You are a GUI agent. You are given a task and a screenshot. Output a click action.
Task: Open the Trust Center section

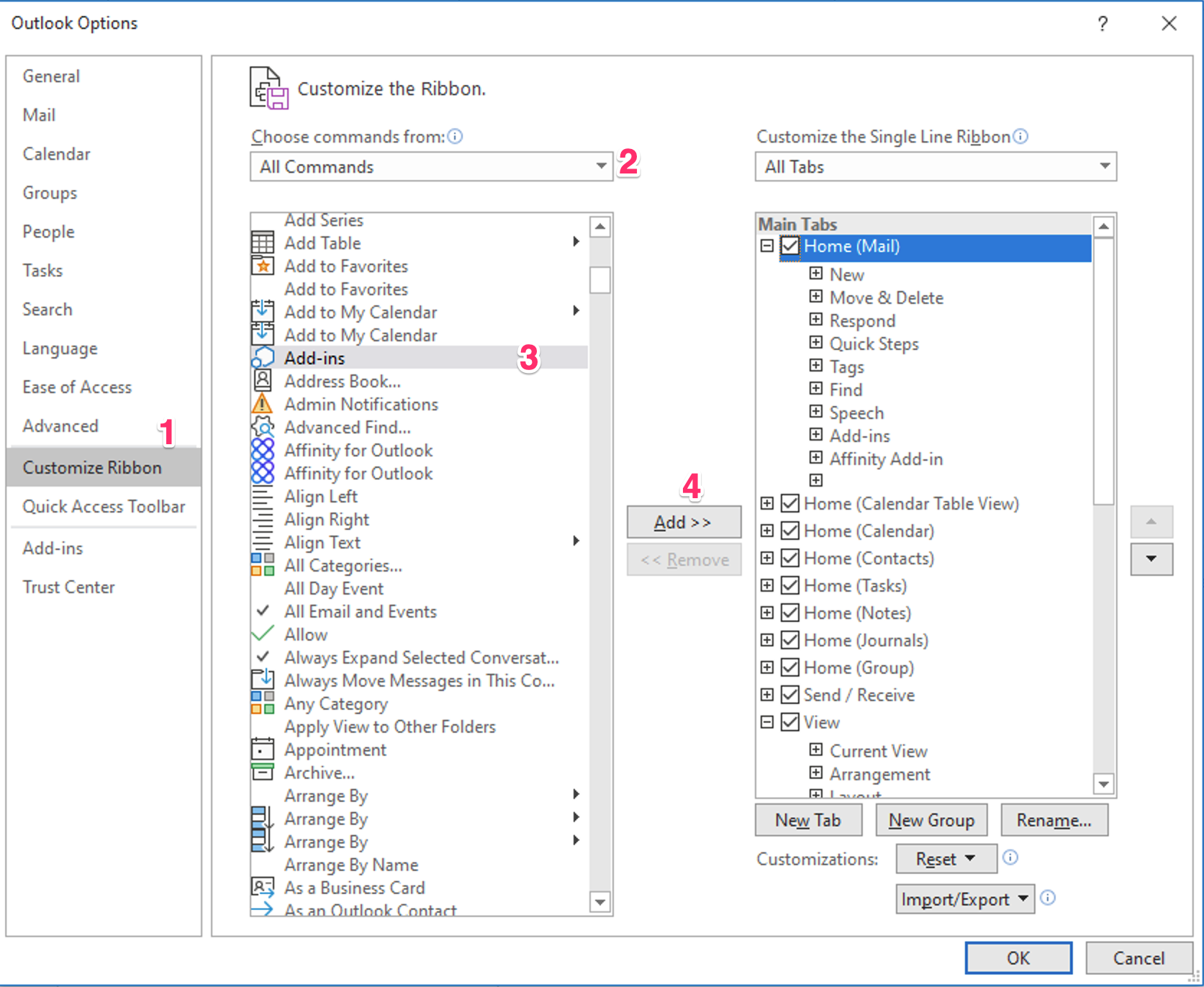pyautogui.click(x=68, y=587)
